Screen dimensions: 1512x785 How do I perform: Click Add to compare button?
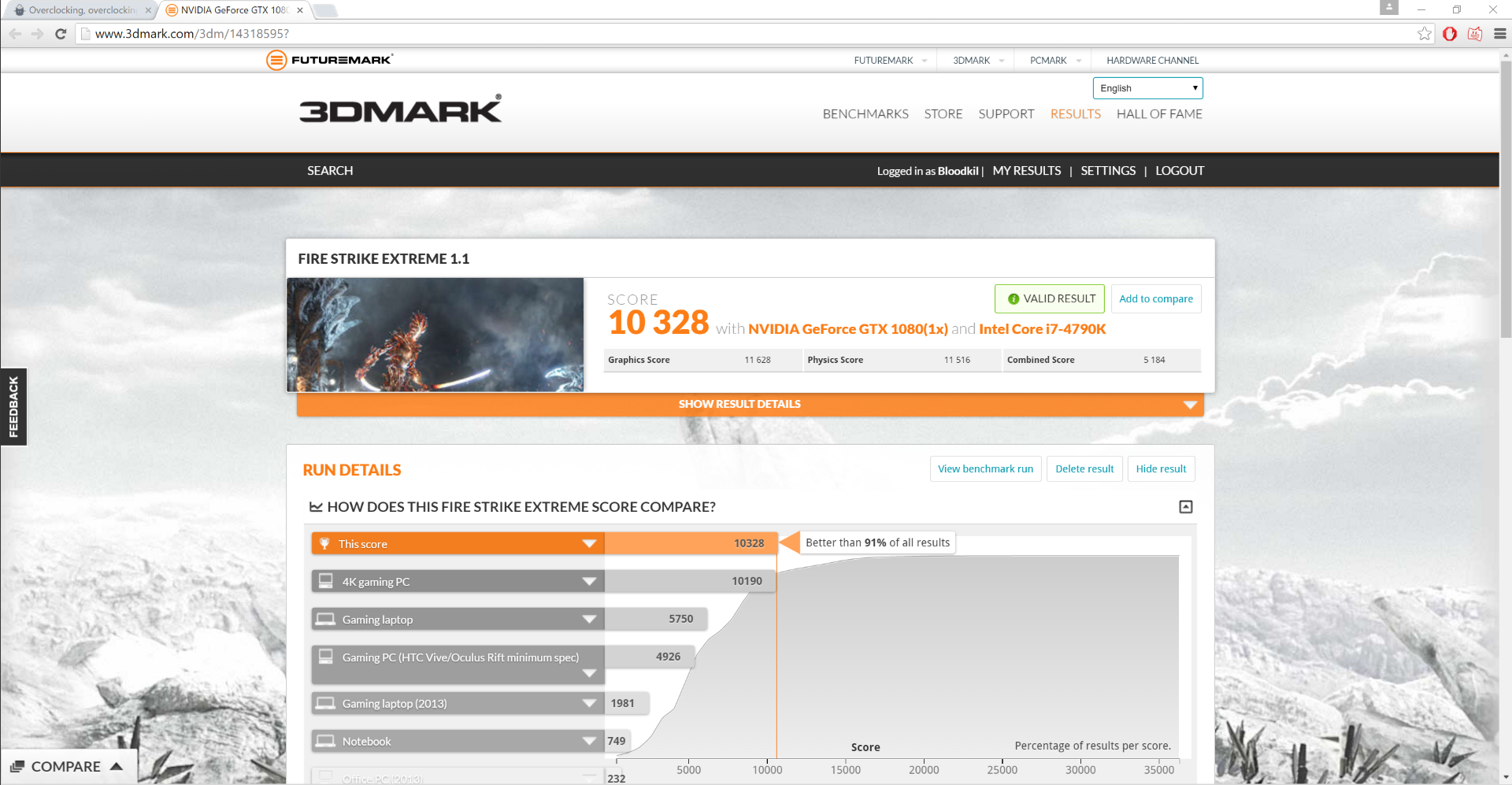[1156, 299]
